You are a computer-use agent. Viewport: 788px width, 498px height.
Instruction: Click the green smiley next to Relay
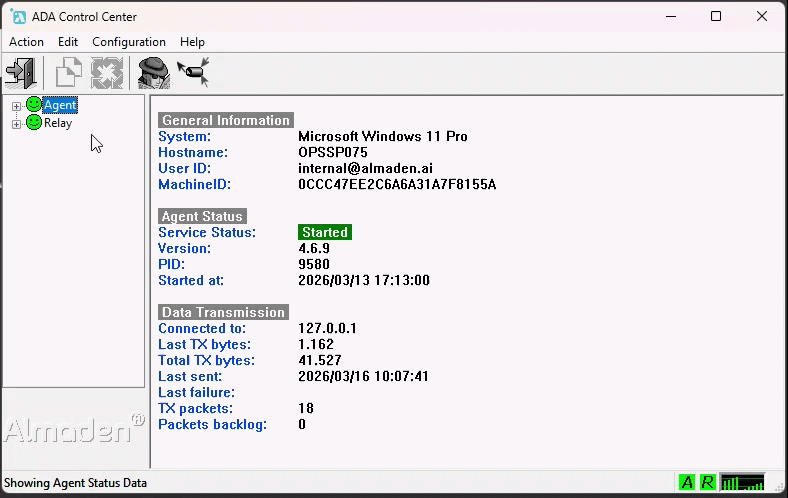(34, 123)
